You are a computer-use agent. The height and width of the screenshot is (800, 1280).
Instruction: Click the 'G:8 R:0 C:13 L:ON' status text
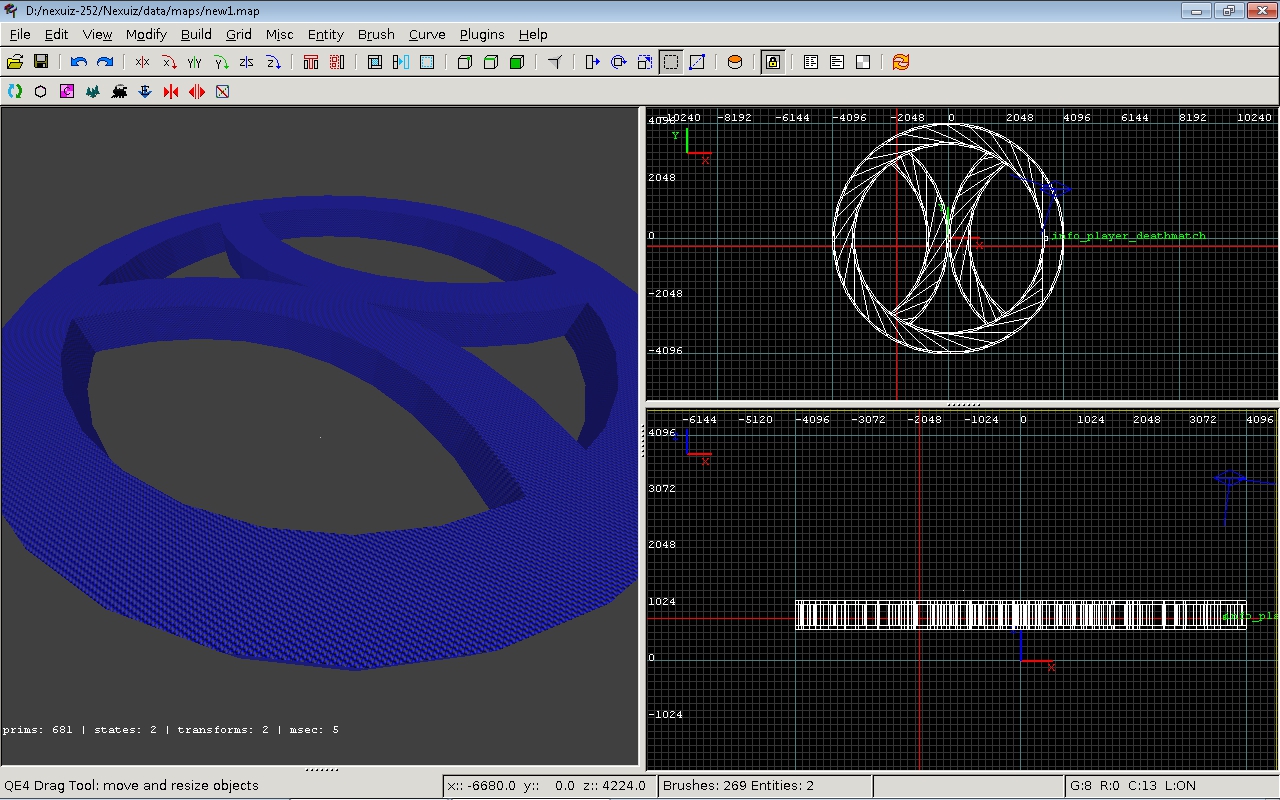1133,785
